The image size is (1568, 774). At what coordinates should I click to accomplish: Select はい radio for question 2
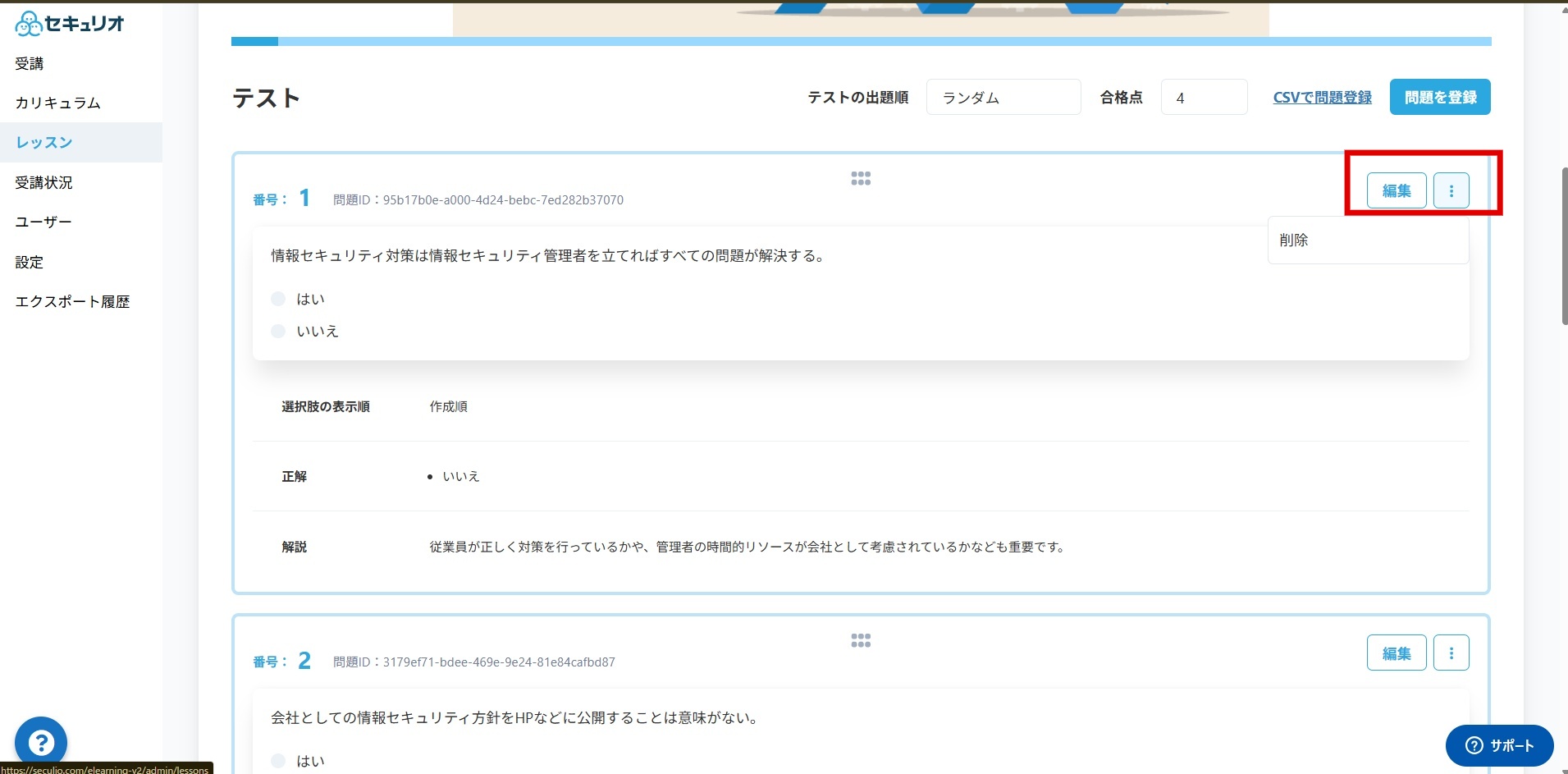pyautogui.click(x=278, y=761)
